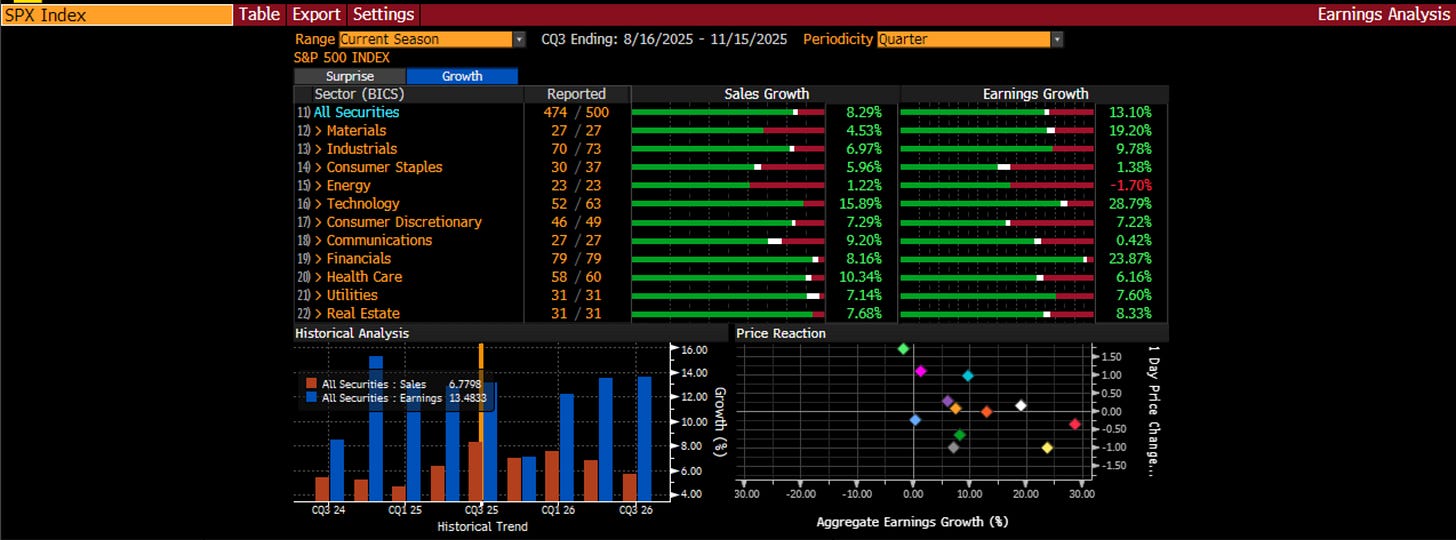1456x540 pixels.
Task: Click the SPX Index security field
Action: click(117, 14)
